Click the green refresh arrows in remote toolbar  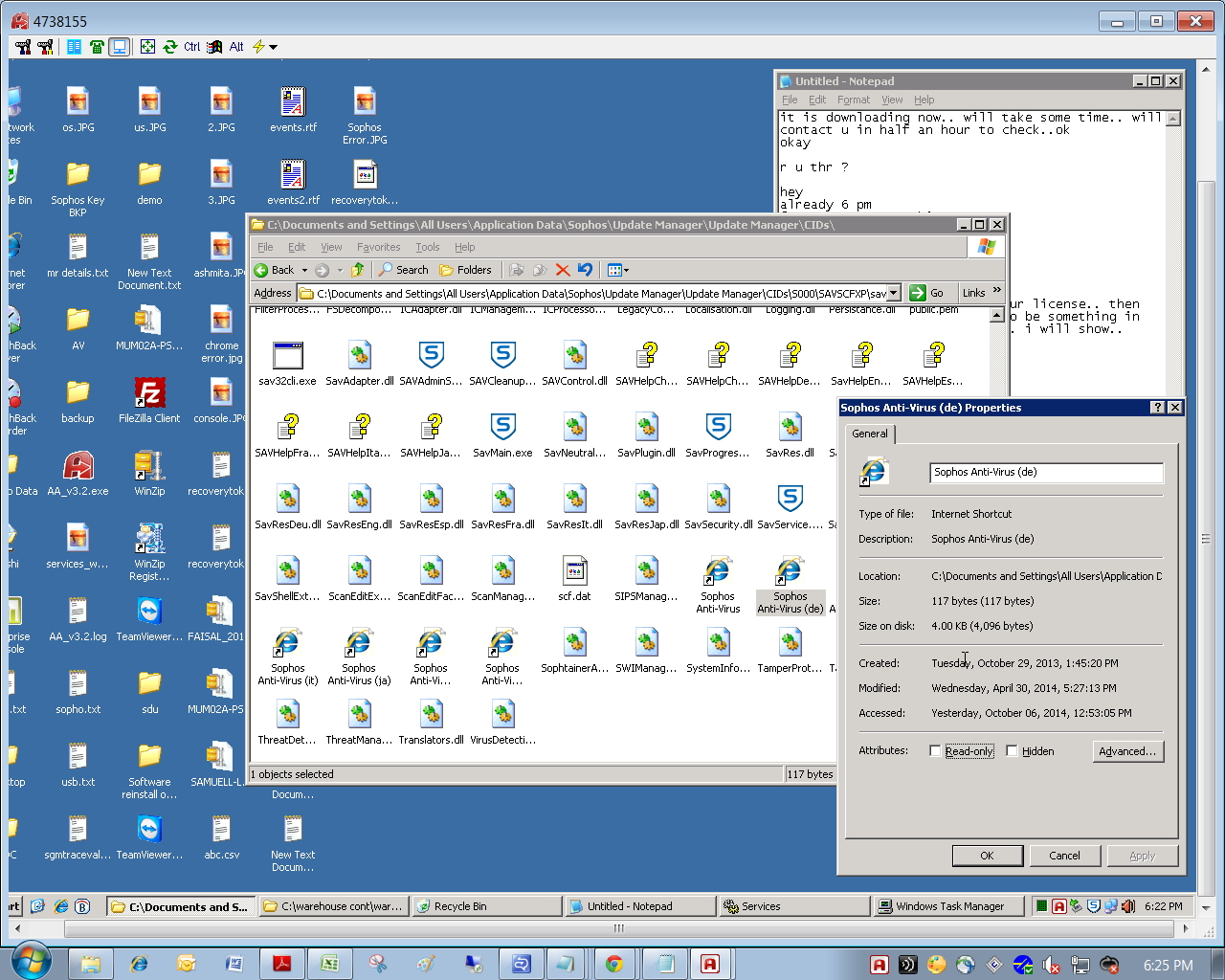[169, 46]
